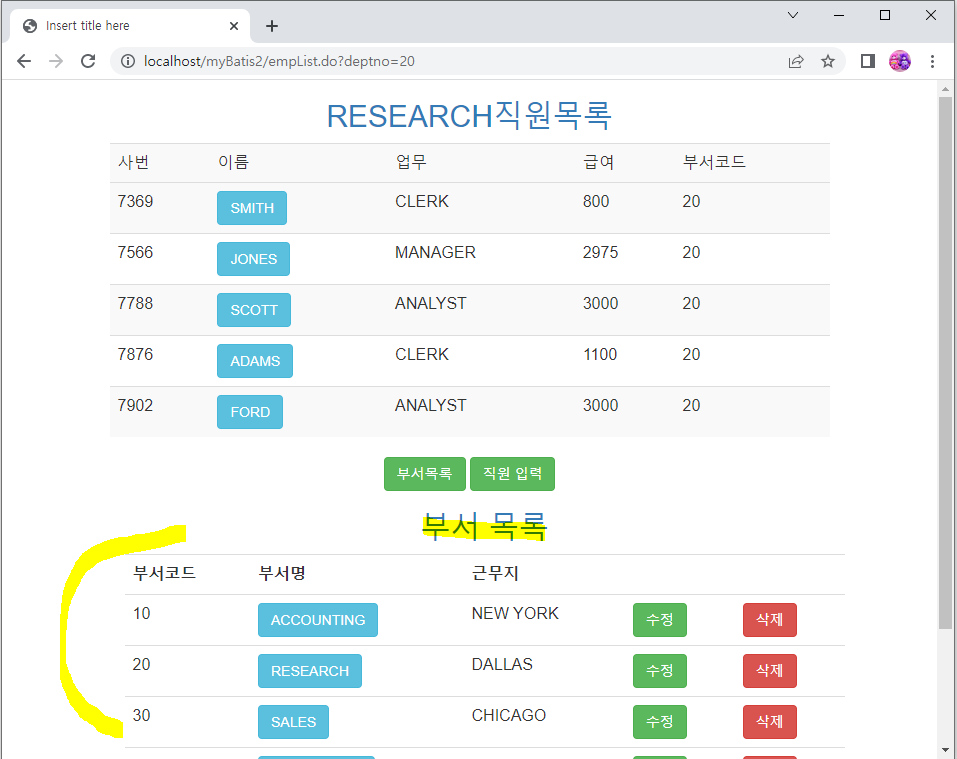Viewport: 957px width, 759px height.
Task: Click the 직원 입력 button
Action: (513, 474)
